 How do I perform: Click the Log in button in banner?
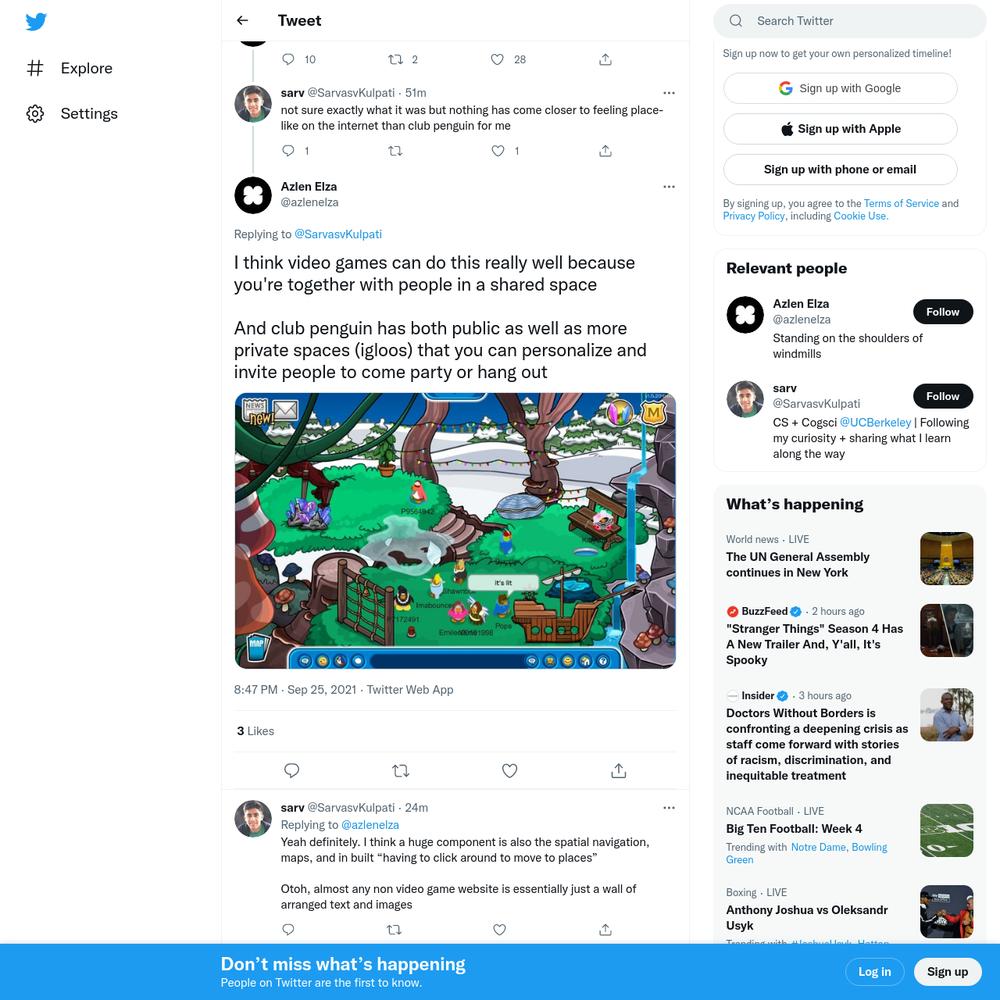(874, 971)
